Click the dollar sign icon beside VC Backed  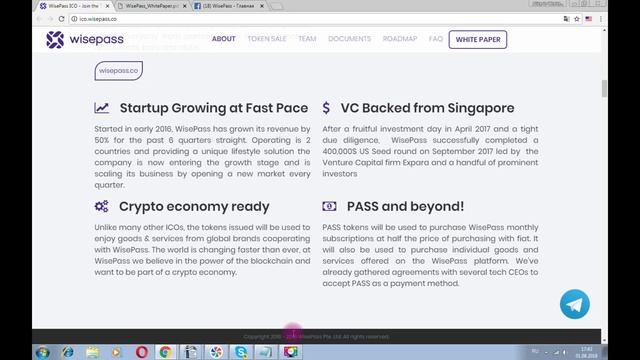326,108
